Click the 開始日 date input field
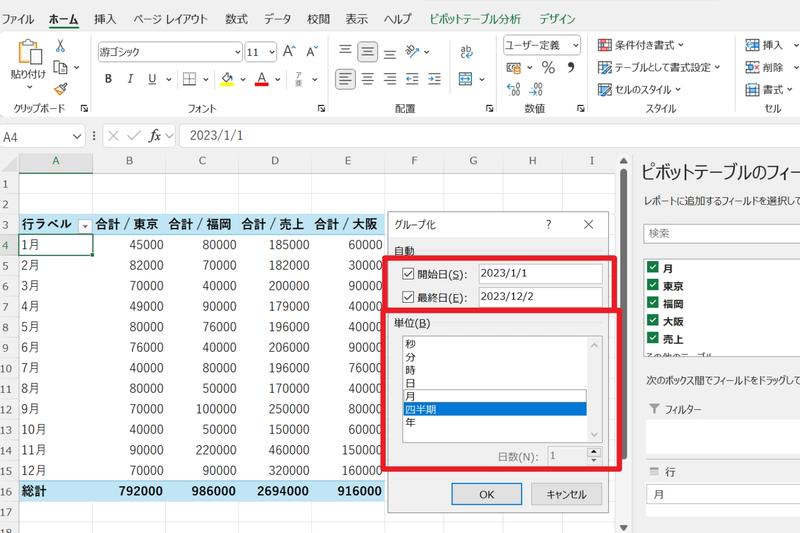This screenshot has height=533, width=800. tap(540, 273)
